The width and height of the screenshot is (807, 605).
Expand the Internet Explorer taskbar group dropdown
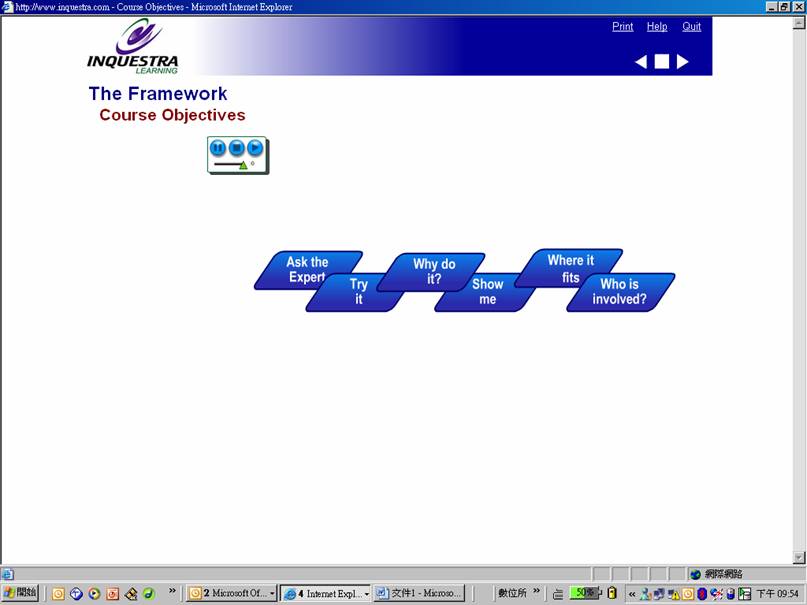(366, 593)
